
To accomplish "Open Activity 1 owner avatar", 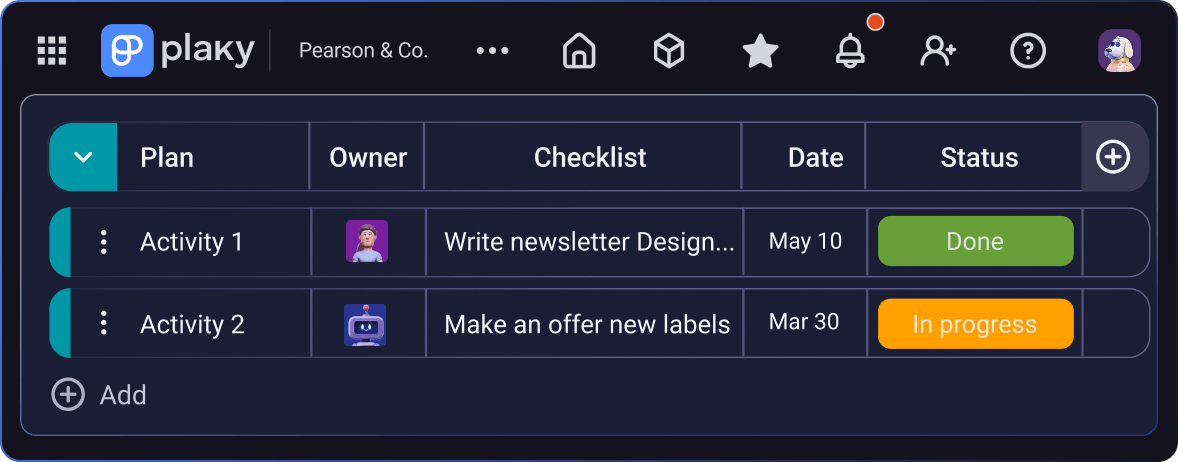I will (367, 242).
